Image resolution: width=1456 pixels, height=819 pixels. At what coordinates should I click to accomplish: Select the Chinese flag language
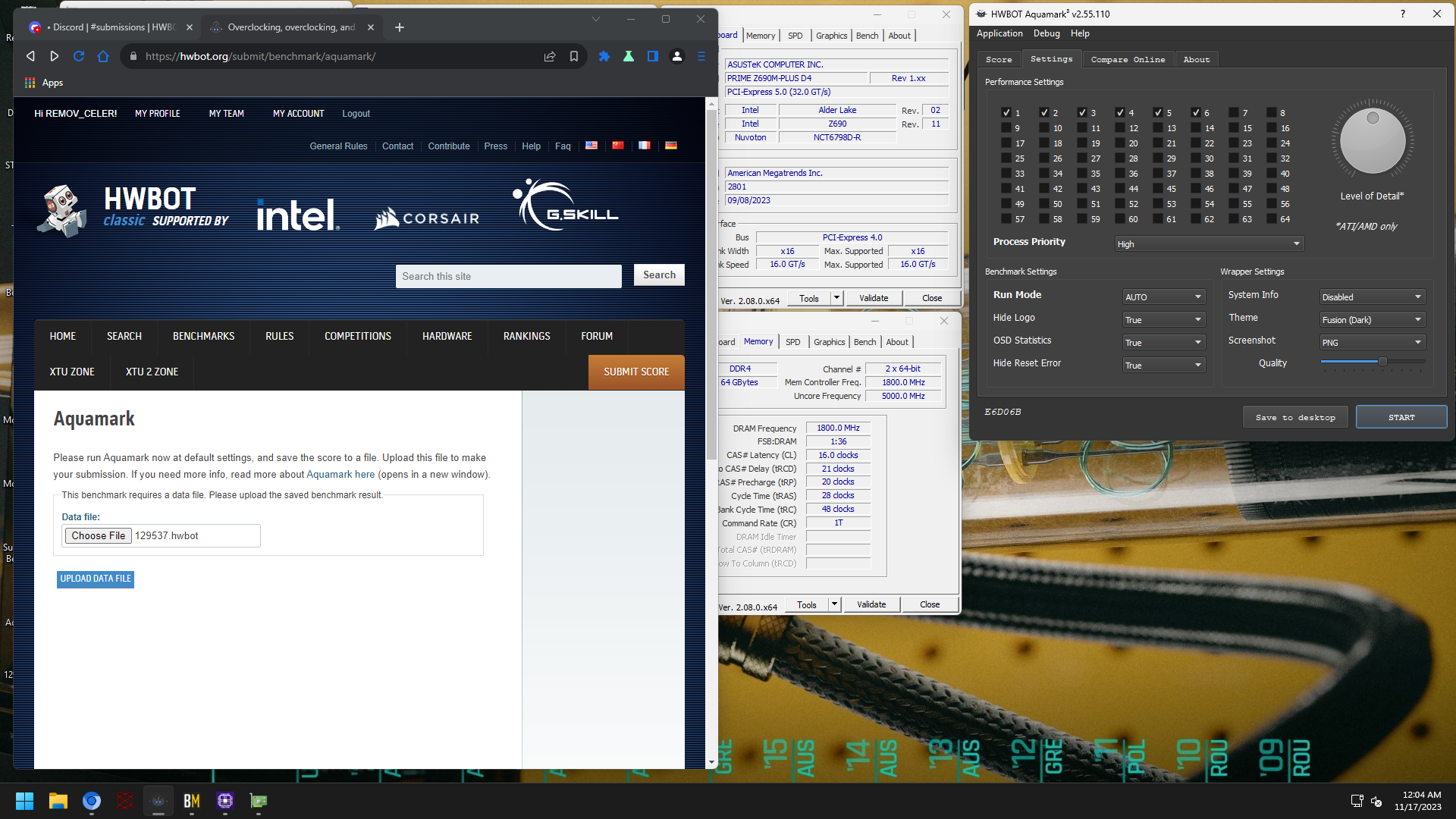618,146
